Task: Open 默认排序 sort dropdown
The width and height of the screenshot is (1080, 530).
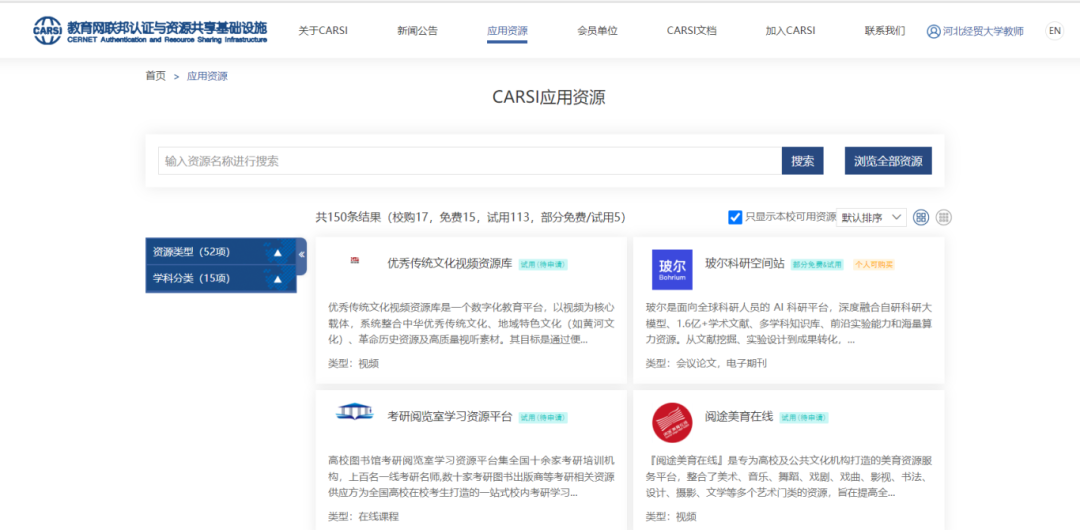Action: click(871, 217)
